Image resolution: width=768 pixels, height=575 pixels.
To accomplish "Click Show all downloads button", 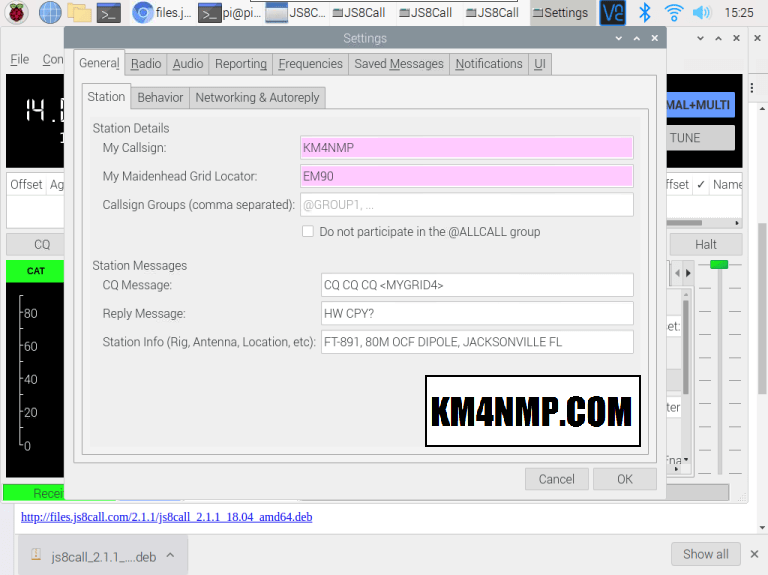I will tap(705, 554).
